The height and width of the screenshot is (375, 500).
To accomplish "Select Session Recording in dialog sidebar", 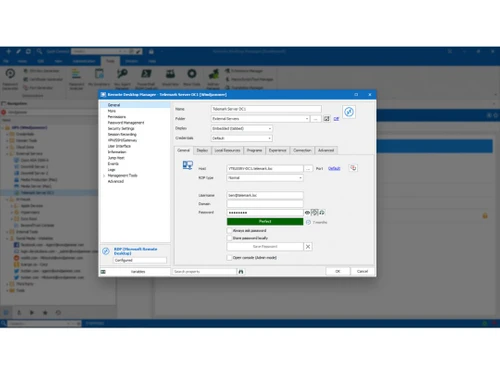I will [x=122, y=134].
